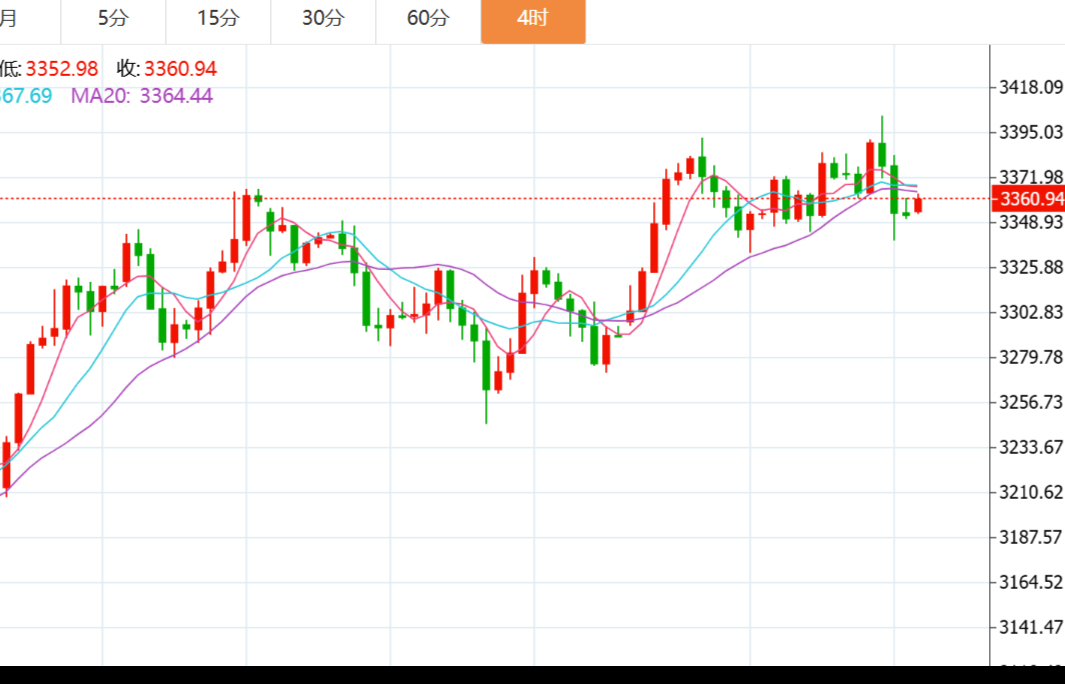This screenshot has width=1065, height=684.
Task: Click the 3164.52 price axis label
Action: (x=1030, y=582)
